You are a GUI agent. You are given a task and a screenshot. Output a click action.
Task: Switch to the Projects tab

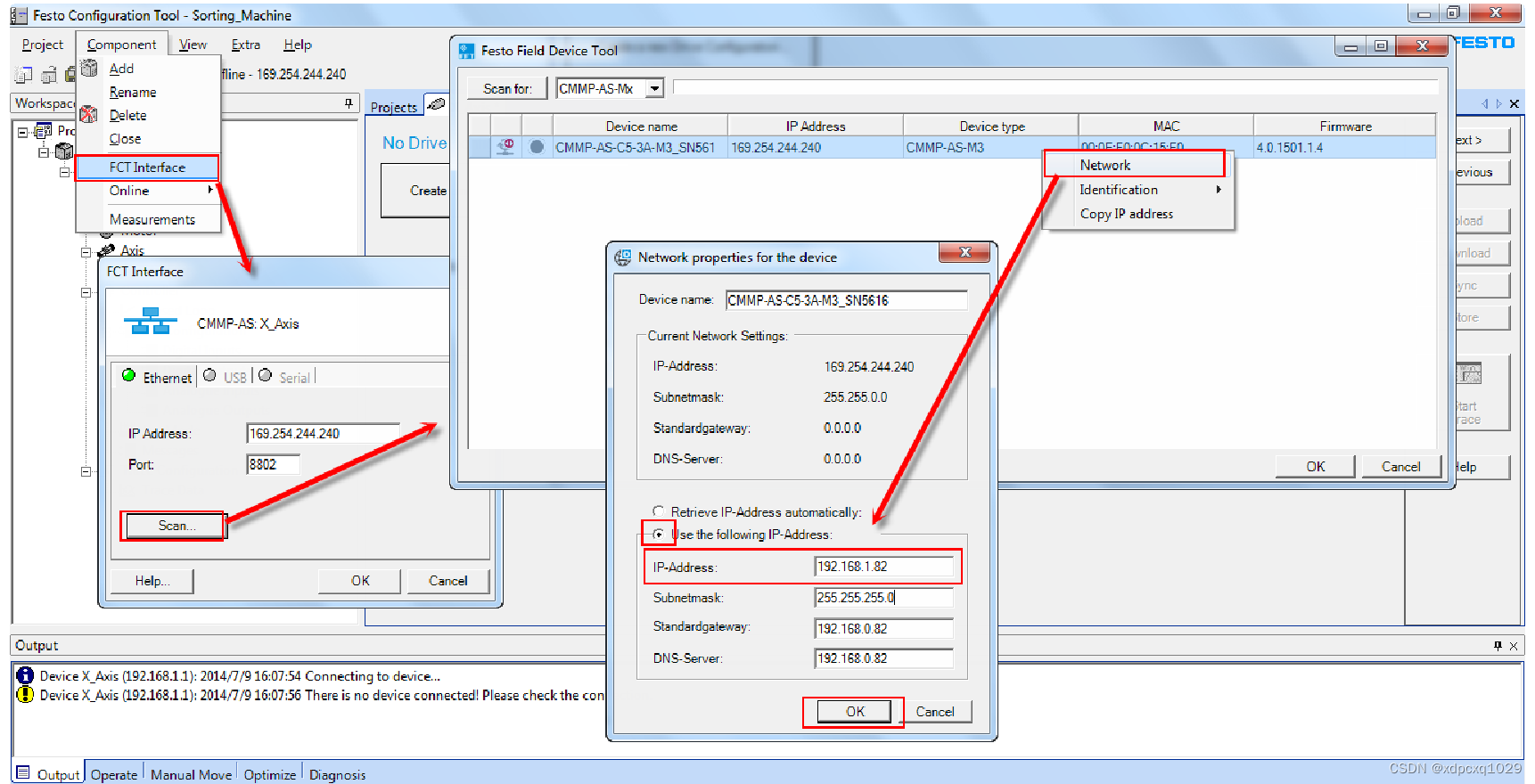(393, 107)
